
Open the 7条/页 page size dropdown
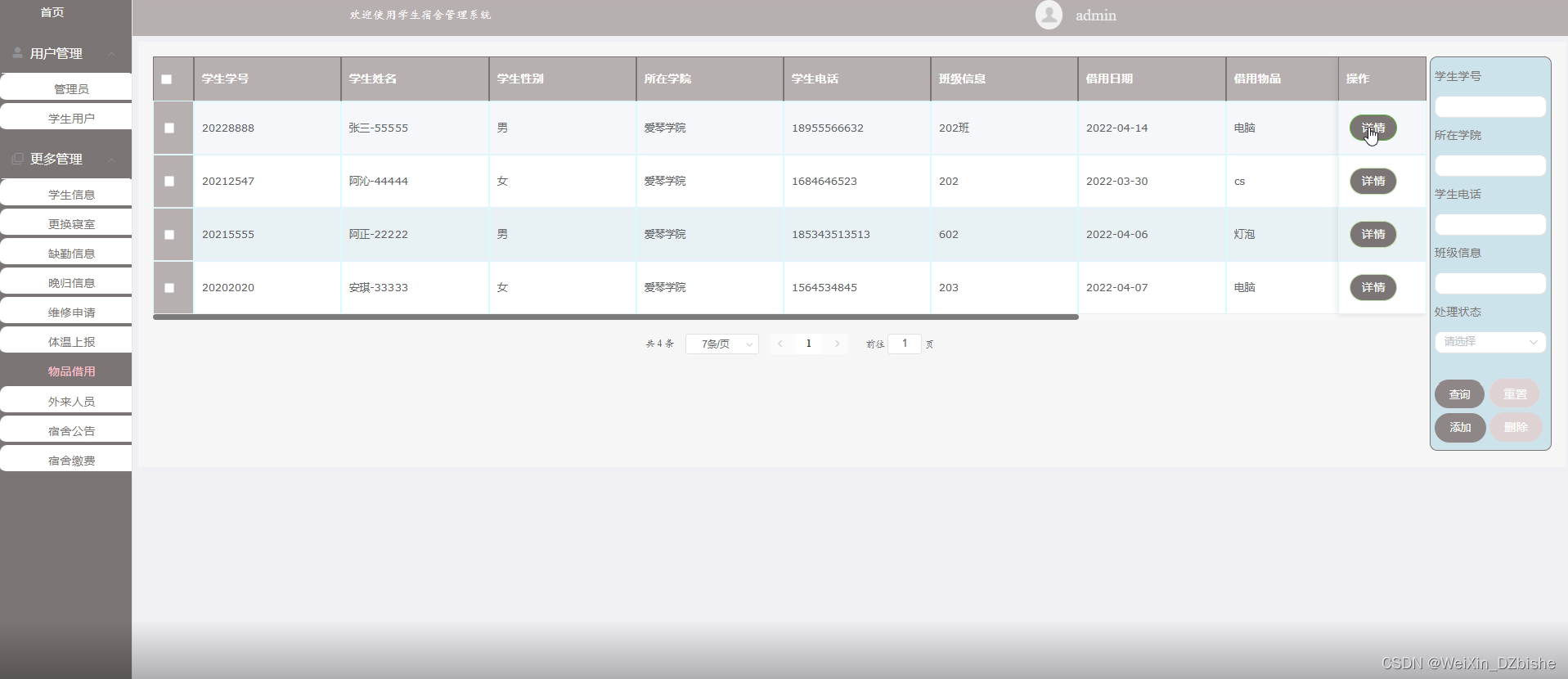coord(722,344)
